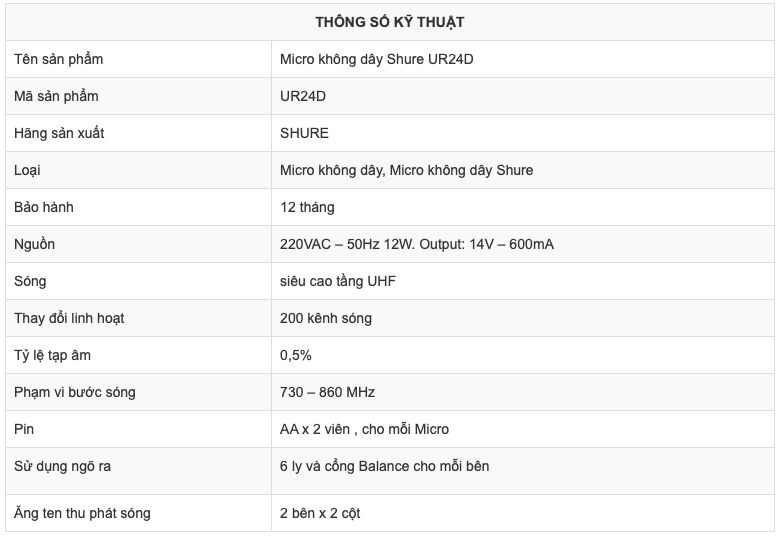Image resolution: width=780 pixels, height=537 pixels.
Task: Click the Micro không dây, Micro không dây Shure text
Action: tap(406, 170)
